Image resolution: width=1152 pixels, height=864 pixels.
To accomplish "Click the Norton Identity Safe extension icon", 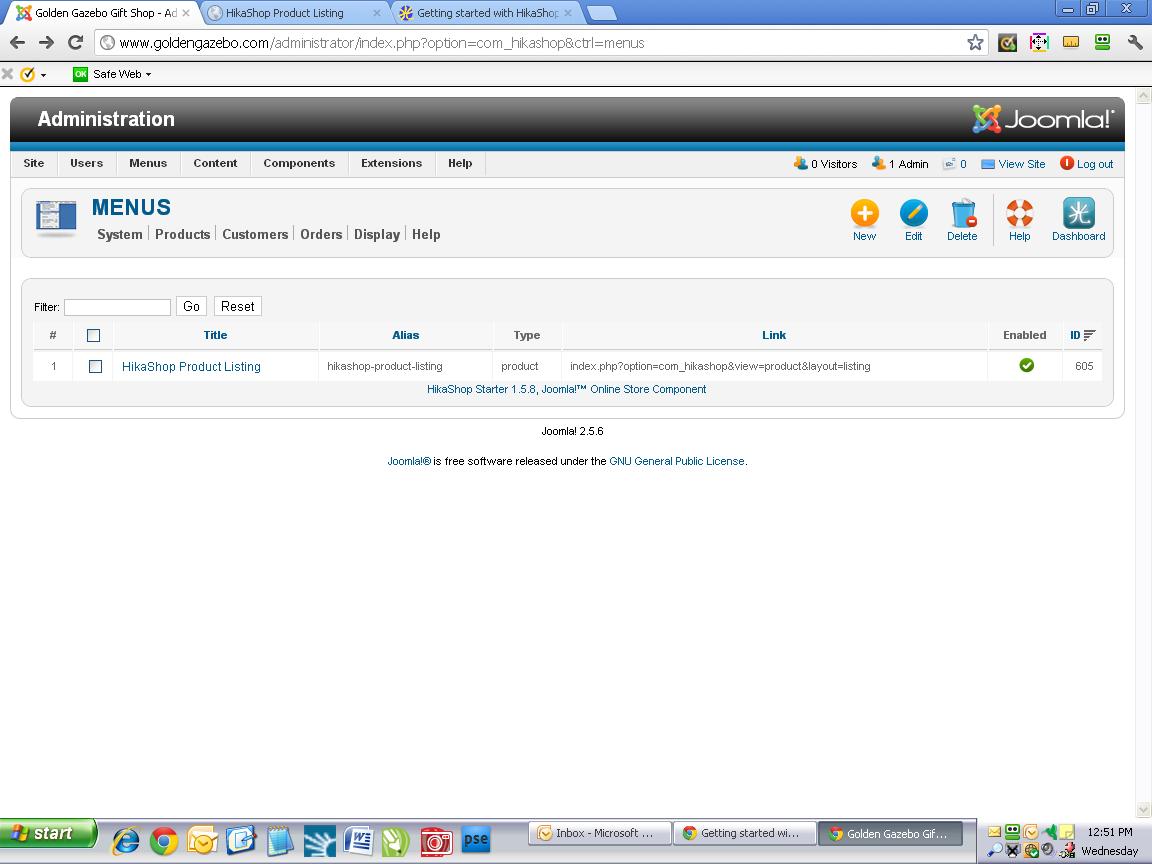I will click(x=1007, y=43).
